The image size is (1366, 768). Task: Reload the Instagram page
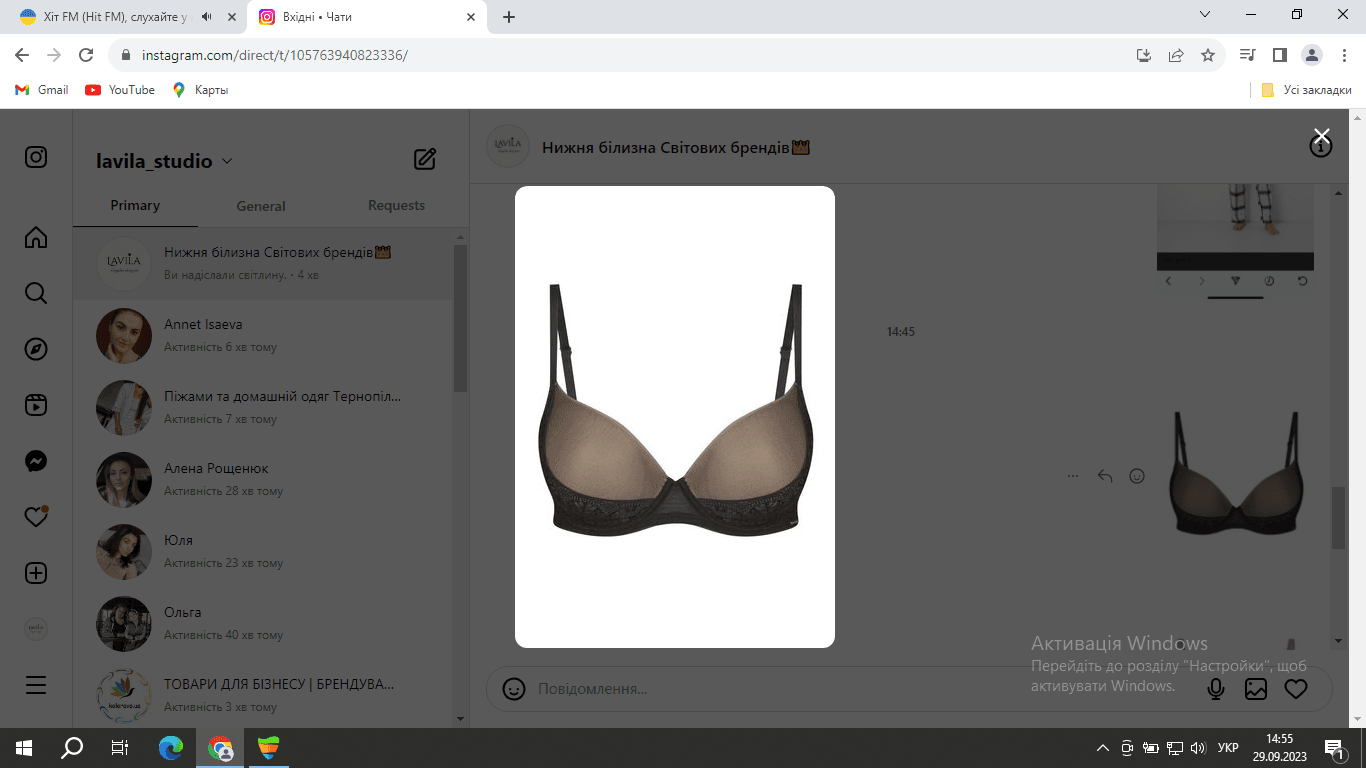86,55
